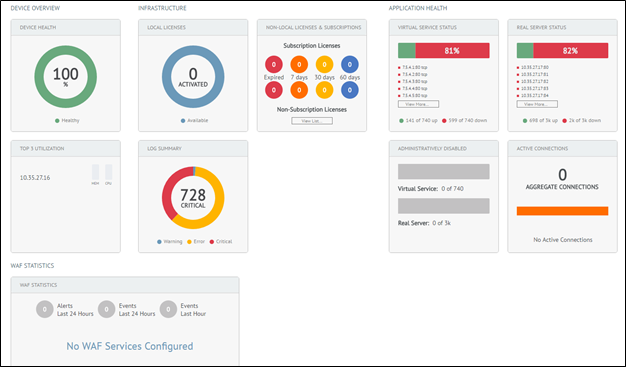Image resolution: width=626 pixels, height=367 pixels.
Task: Click Non-Subscription Licenses orange 7-day circle
Action: click(299, 90)
